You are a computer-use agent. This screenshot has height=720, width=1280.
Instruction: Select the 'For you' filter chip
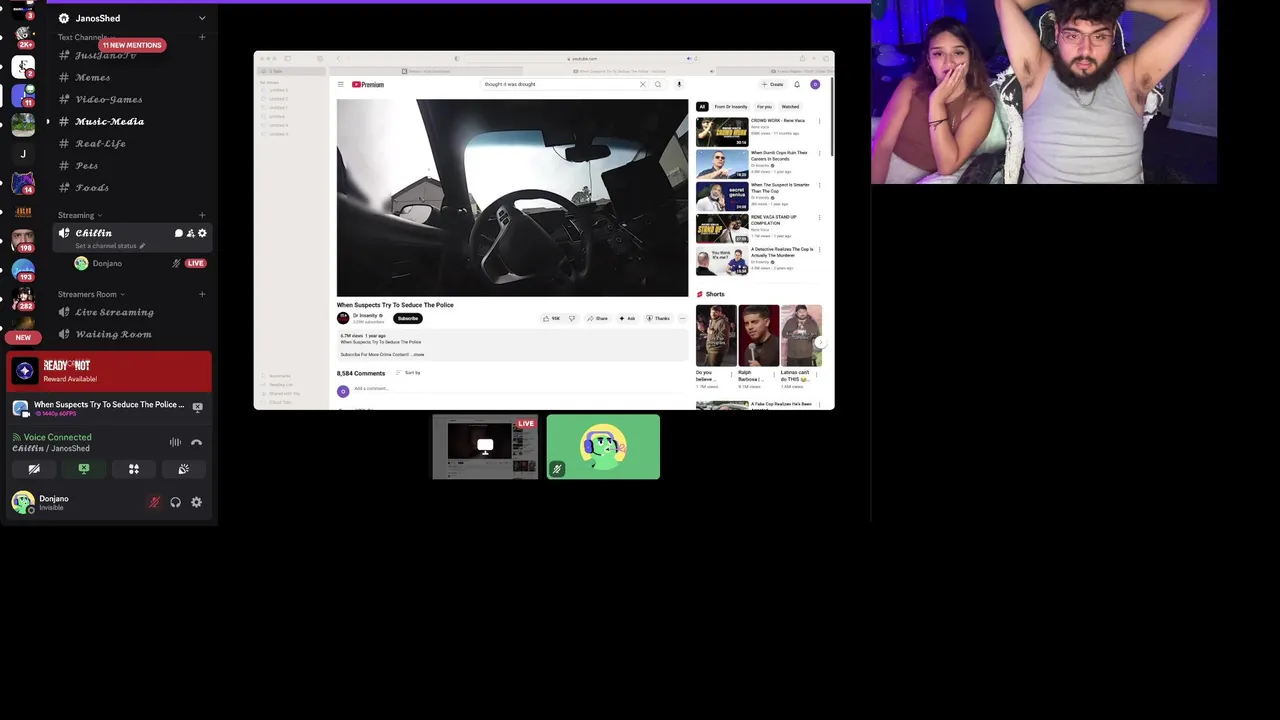(x=765, y=107)
